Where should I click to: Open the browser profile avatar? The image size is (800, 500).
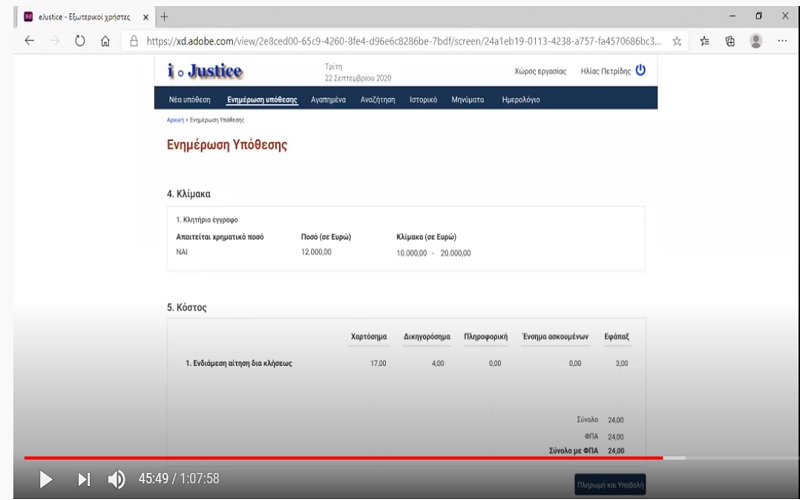756,41
